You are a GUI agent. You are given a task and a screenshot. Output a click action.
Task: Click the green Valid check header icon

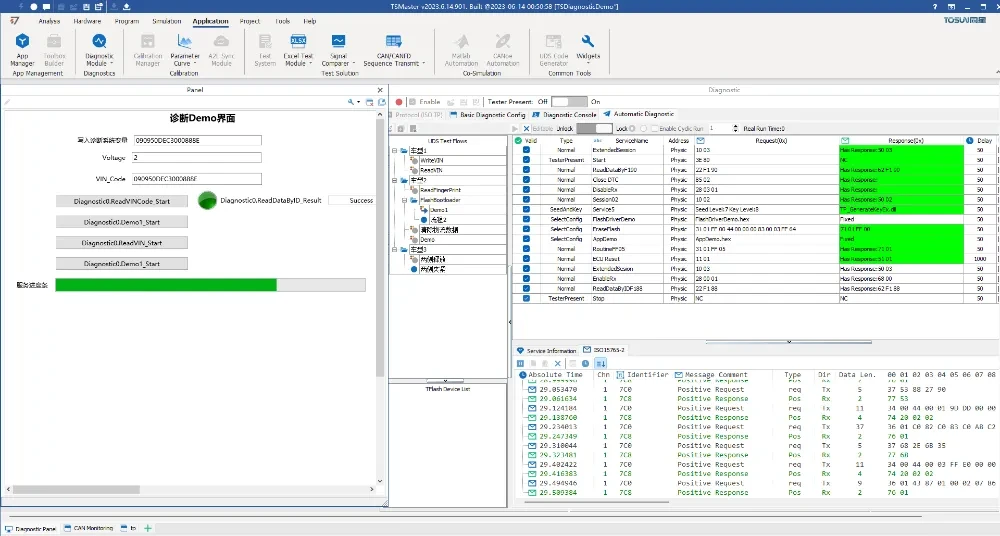(x=518, y=140)
